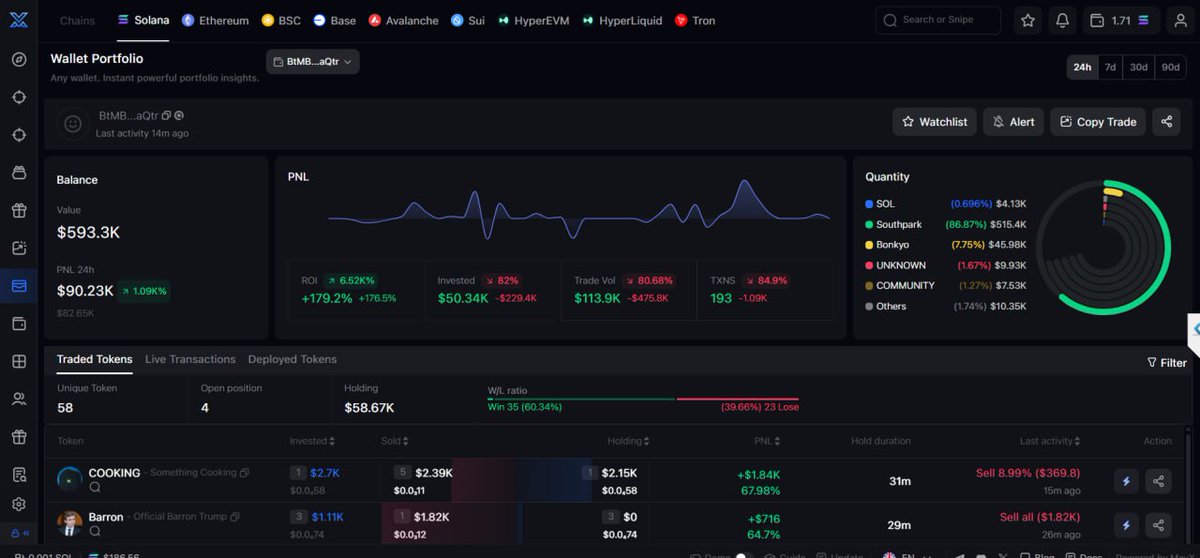Switch to Avalanche chain tab

tap(403, 20)
